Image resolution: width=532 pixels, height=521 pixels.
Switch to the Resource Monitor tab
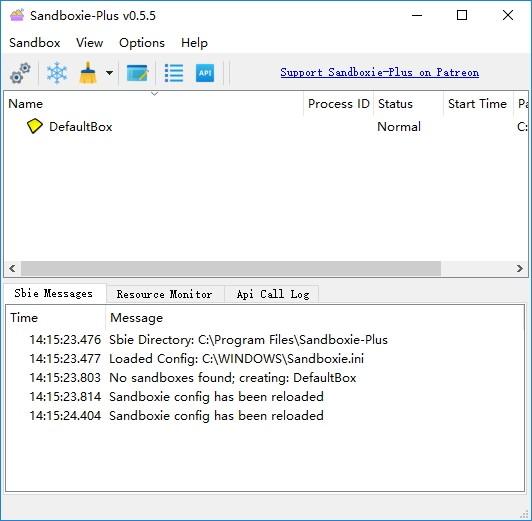coord(165,294)
